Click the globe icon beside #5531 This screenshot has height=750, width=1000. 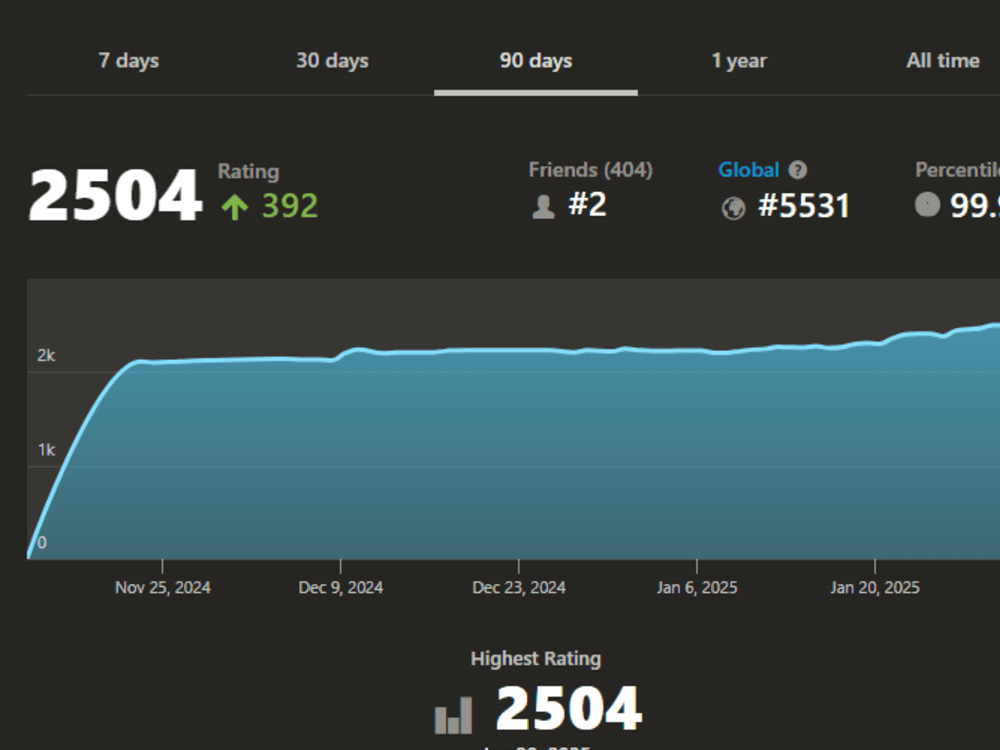click(733, 208)
